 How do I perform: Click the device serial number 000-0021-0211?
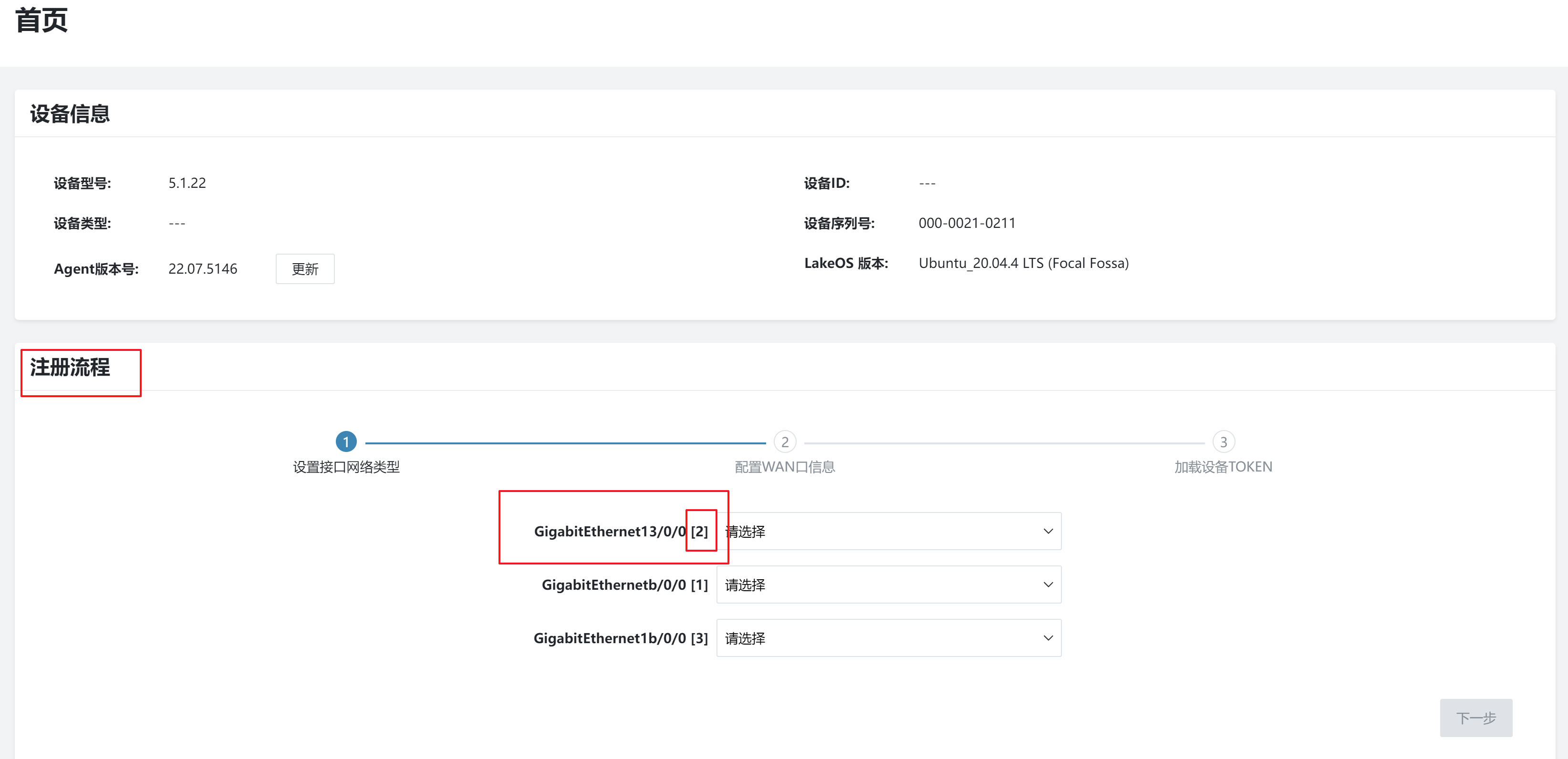[967, 223]
